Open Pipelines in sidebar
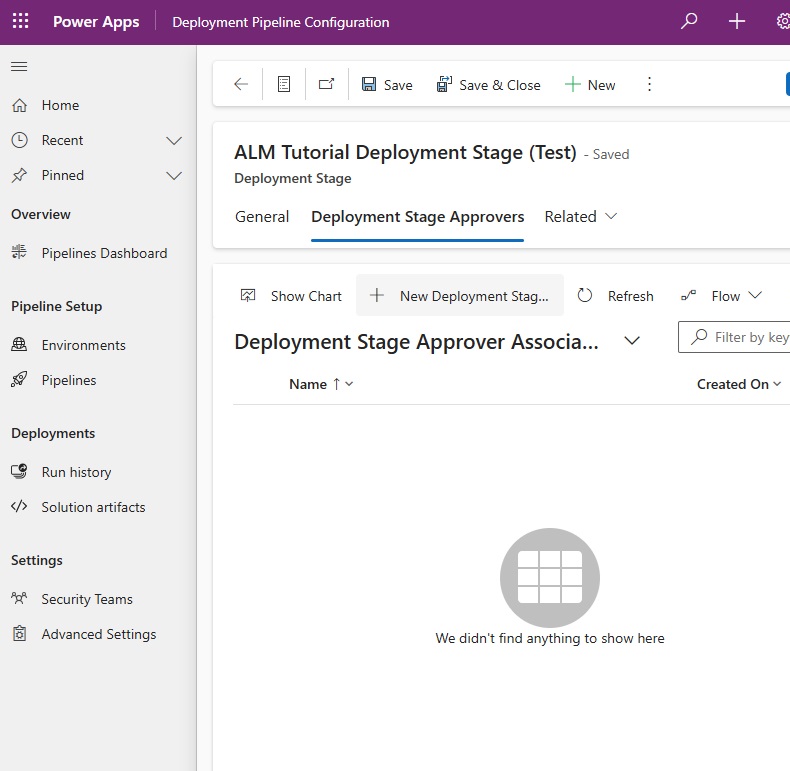 [69, 380]
